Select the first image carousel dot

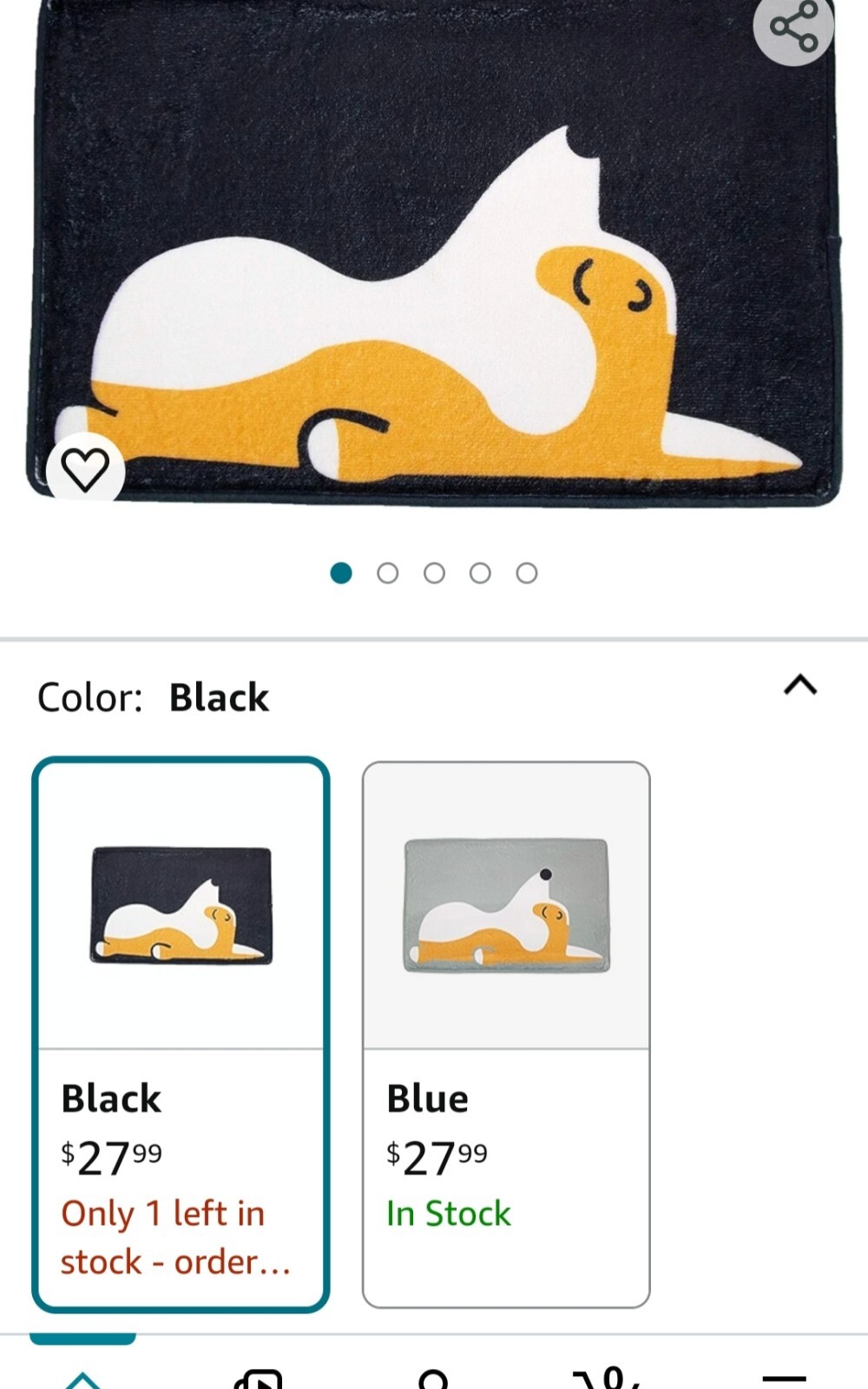point(341,573)
